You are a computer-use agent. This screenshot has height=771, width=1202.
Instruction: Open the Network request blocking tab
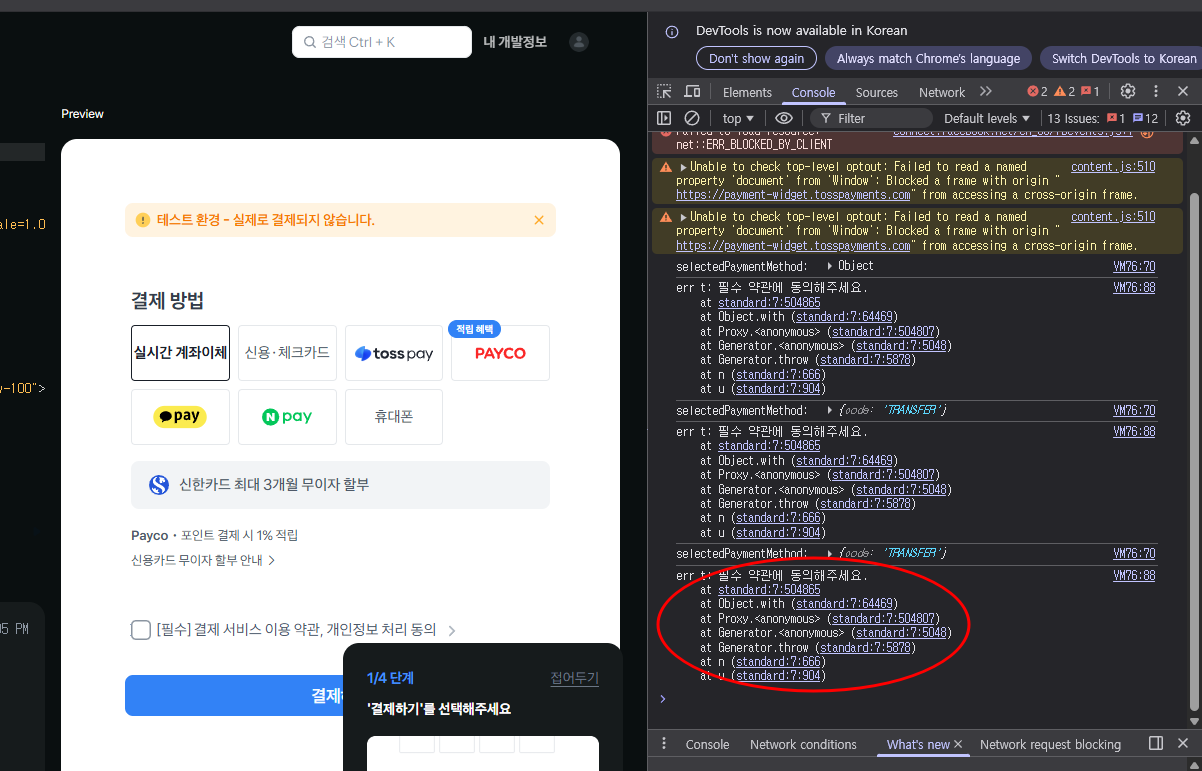(1050, 744)
